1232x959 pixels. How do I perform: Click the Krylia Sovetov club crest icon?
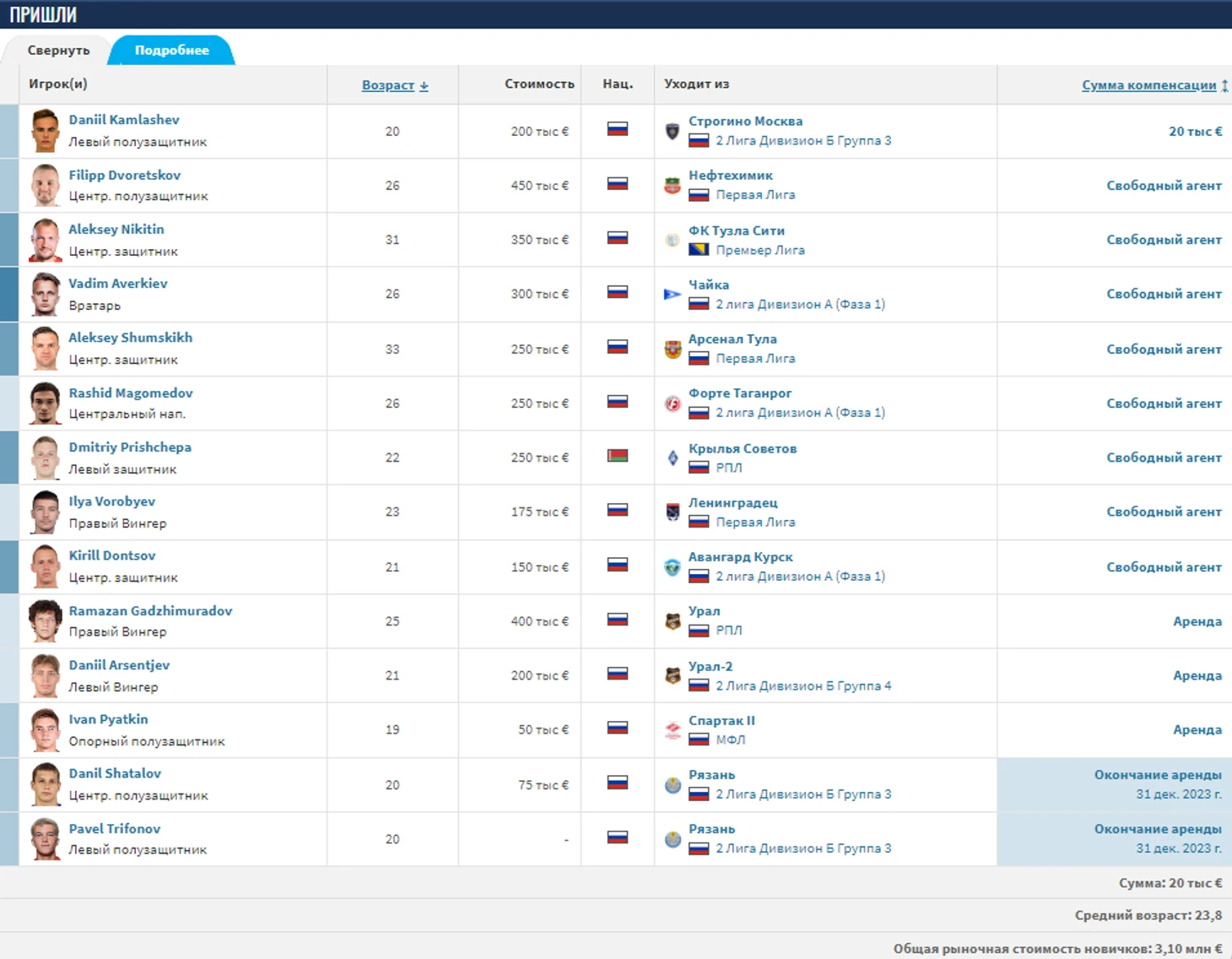[x=673, y=458]
